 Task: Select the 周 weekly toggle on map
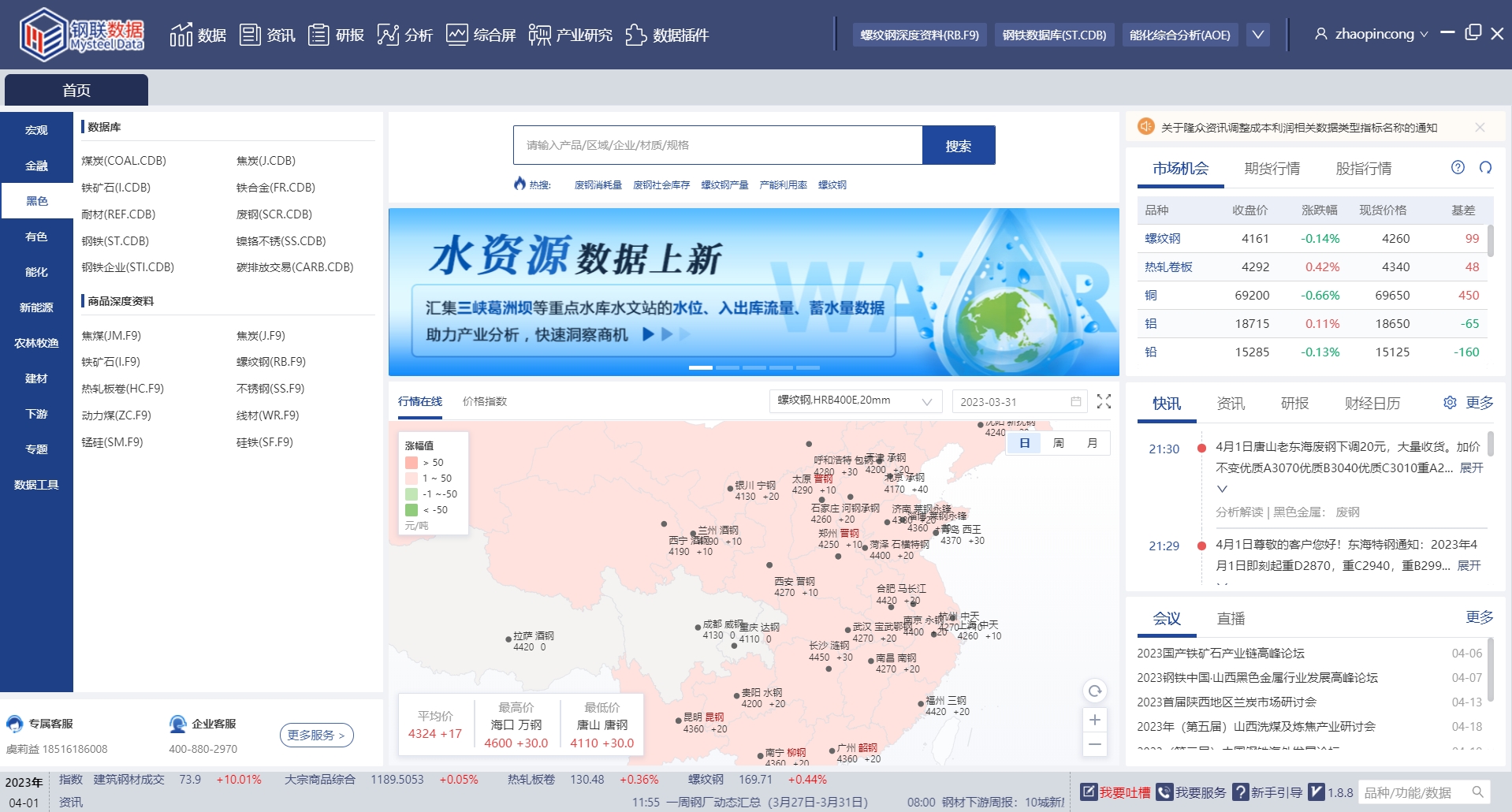pos(1058,443)
